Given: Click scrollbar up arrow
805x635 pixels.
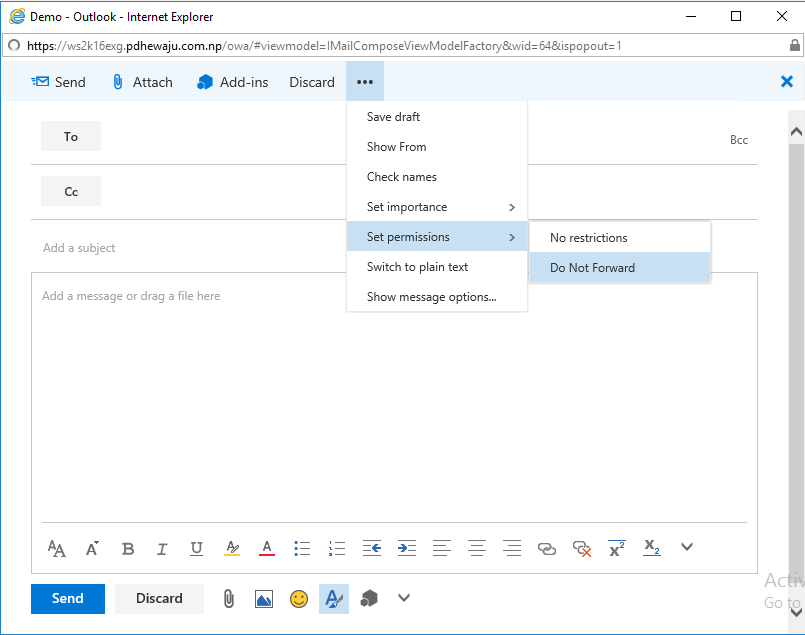Looking at the screenshot, I should pos(796,131).
